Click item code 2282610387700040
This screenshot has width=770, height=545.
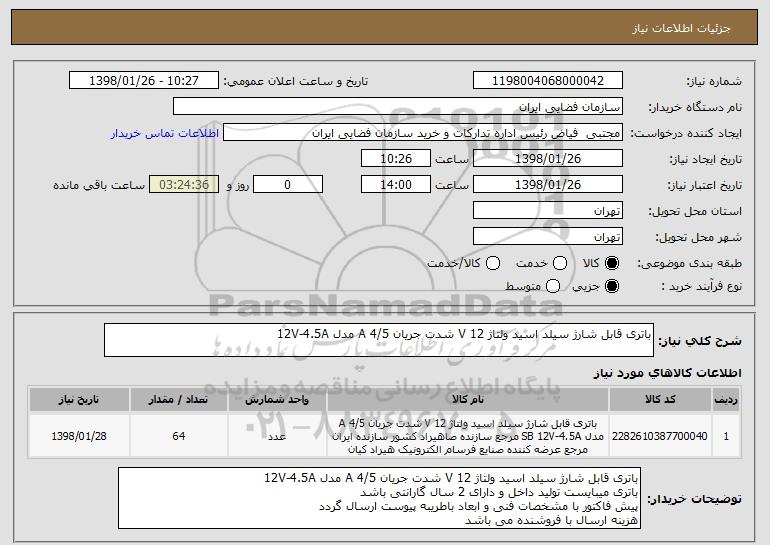tap(660, 436)
